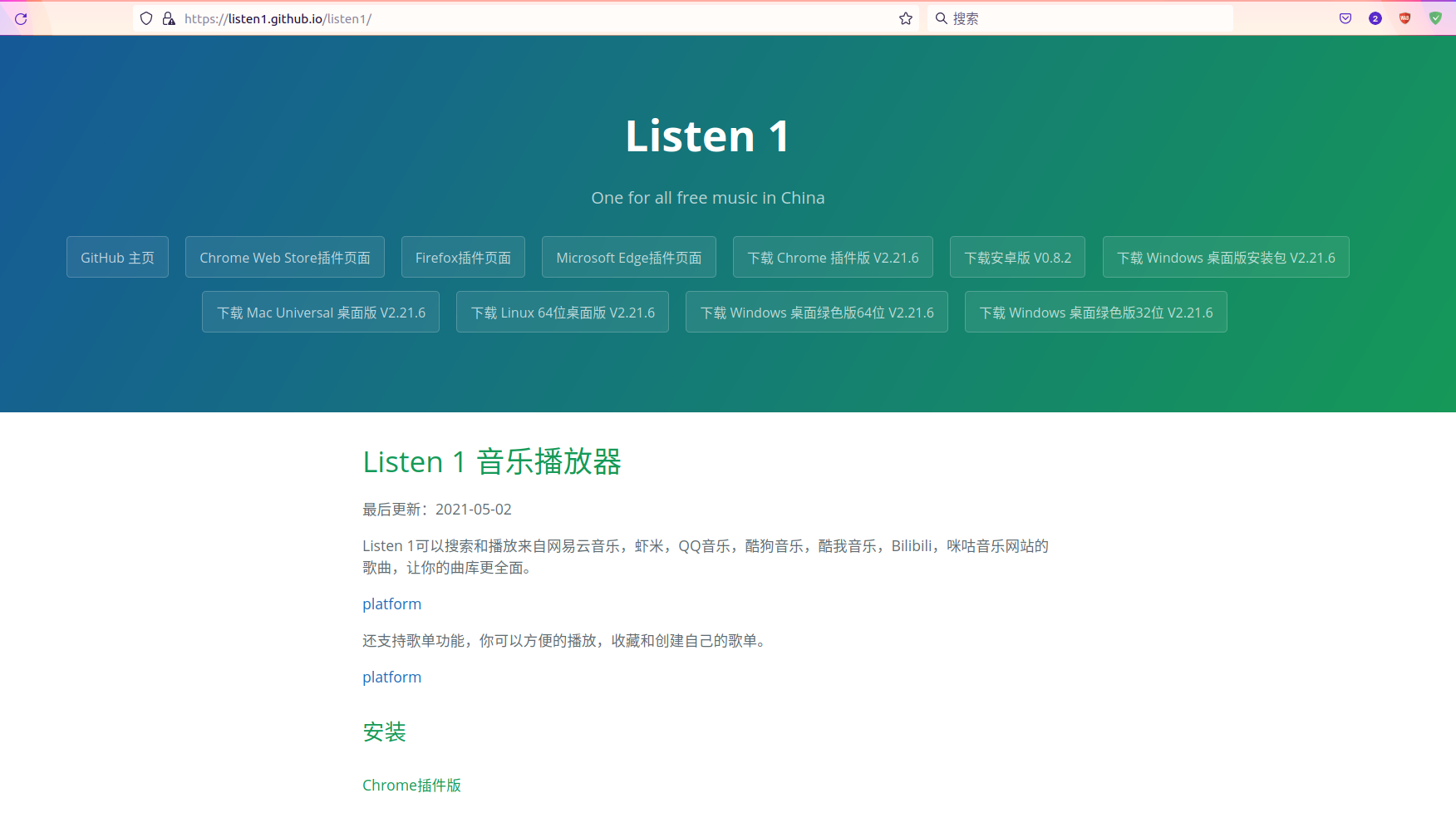
Task: Open the green shield extension icon
Action: [x=1435, y=18]
